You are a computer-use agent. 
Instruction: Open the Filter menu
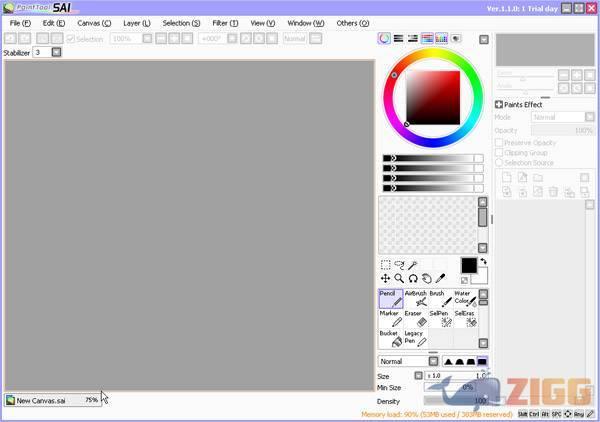point(224,22)
